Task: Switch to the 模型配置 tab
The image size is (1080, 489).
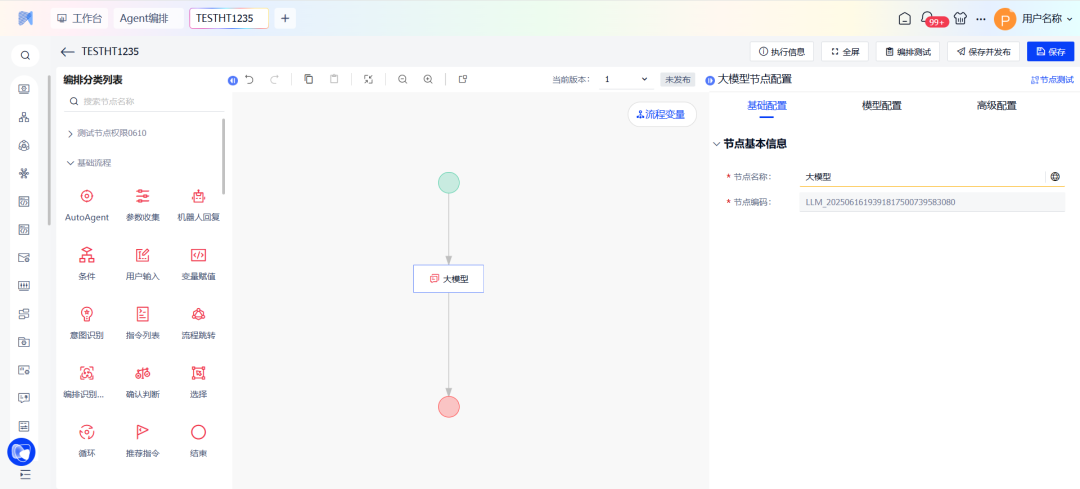Action: coord(881,105)
